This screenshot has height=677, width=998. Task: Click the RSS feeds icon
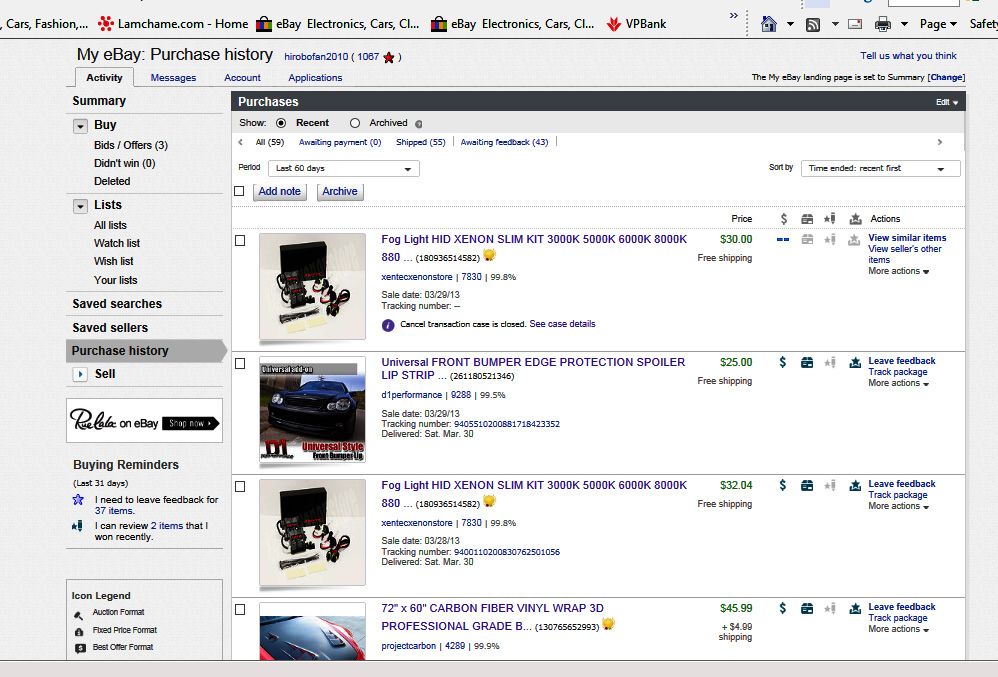click(x=813, y=24)
